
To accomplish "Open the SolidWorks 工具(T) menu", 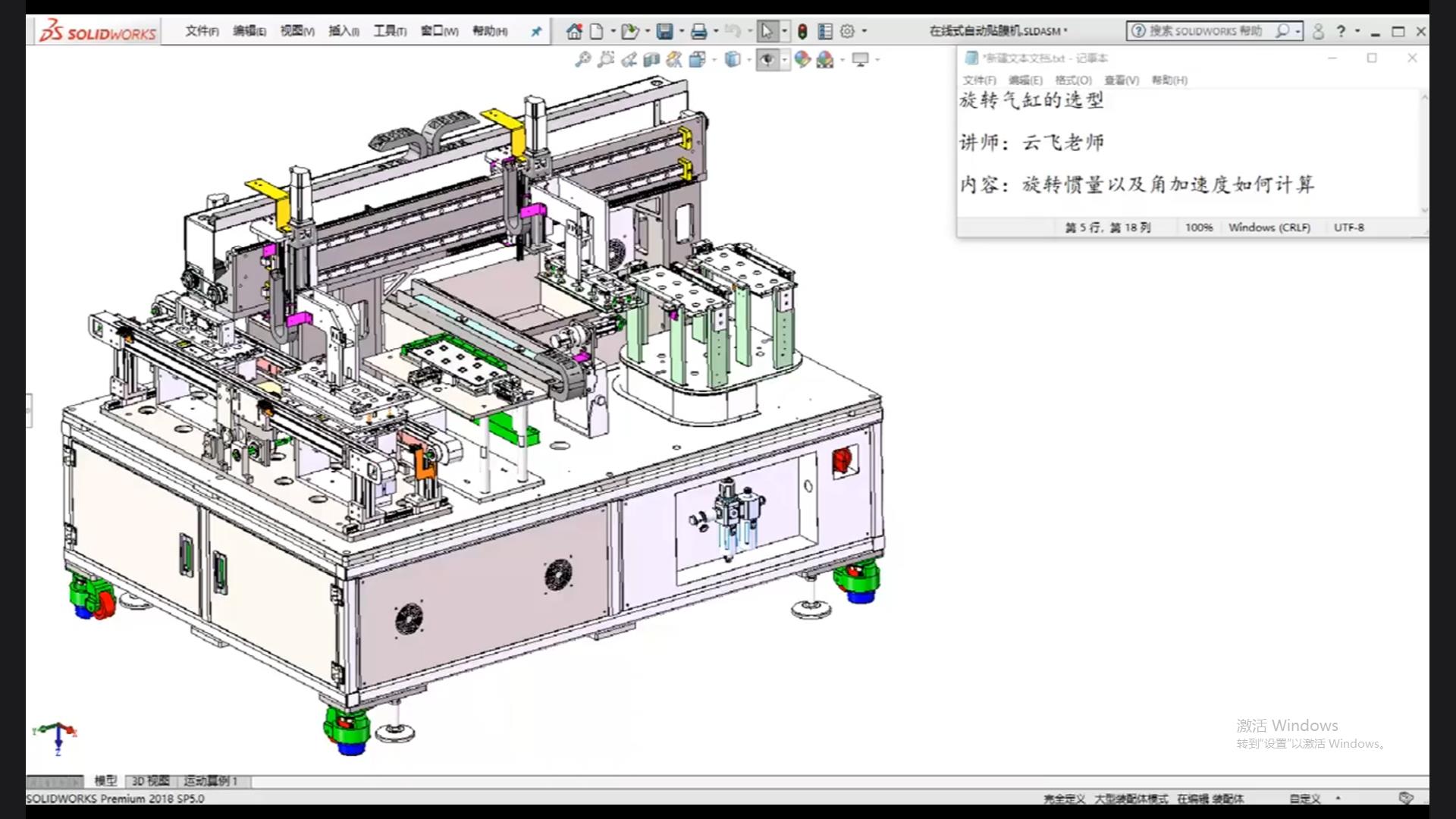I will [390, 31].
